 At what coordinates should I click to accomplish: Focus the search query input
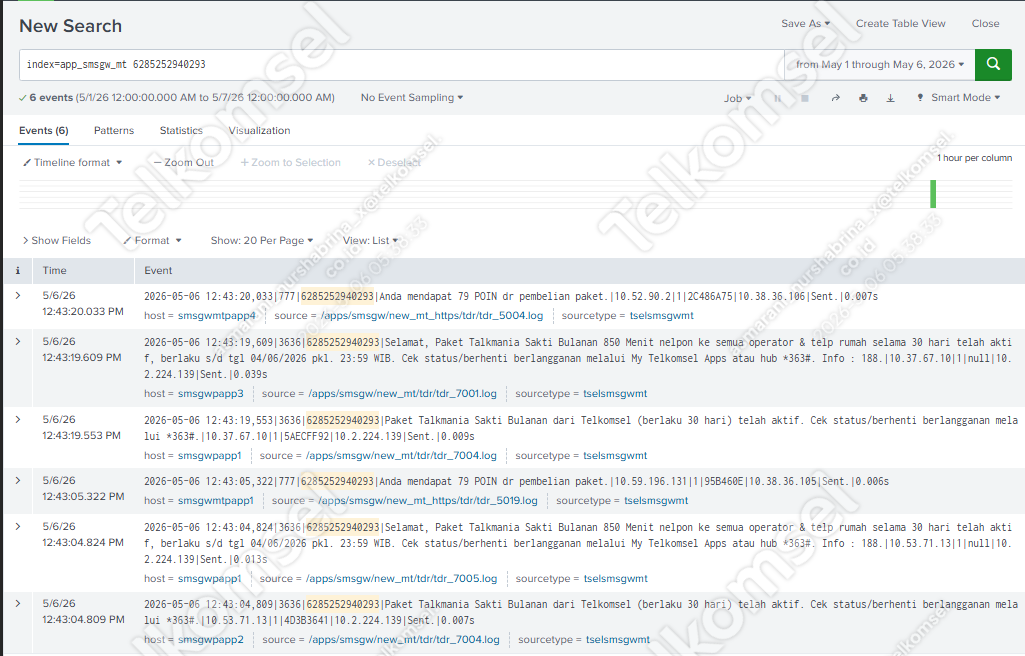pyautogui.click(x=401, y=65)
